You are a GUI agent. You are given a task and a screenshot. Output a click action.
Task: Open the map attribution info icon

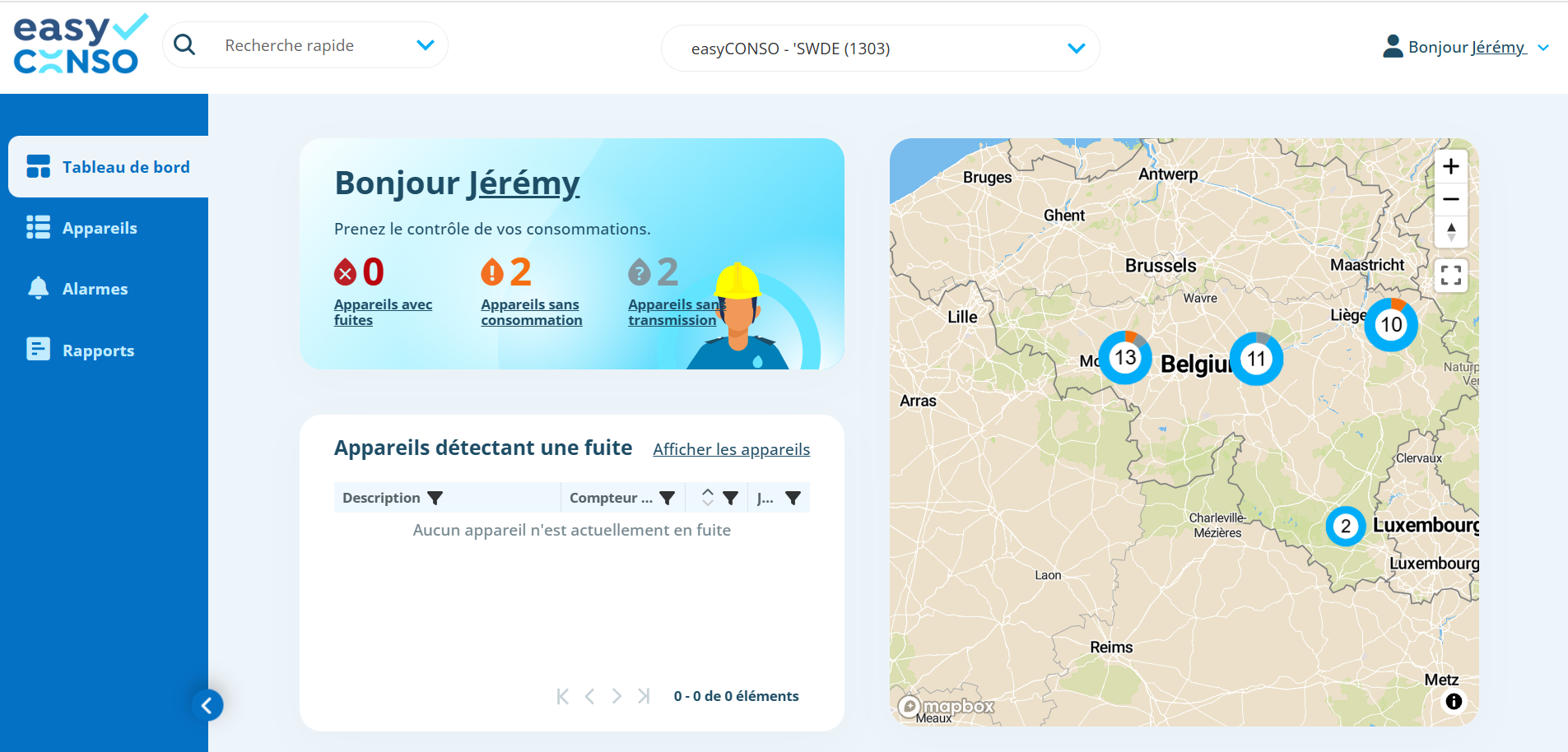pos(1454,701)
